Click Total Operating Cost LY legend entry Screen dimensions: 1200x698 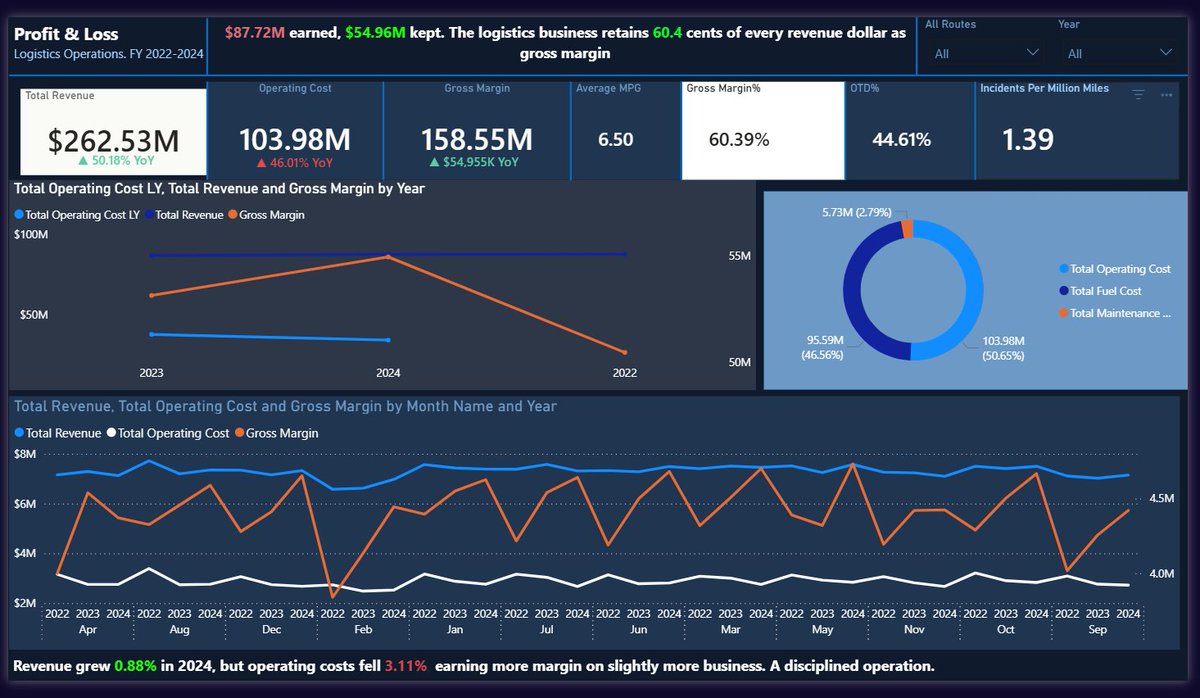[76, 215]
